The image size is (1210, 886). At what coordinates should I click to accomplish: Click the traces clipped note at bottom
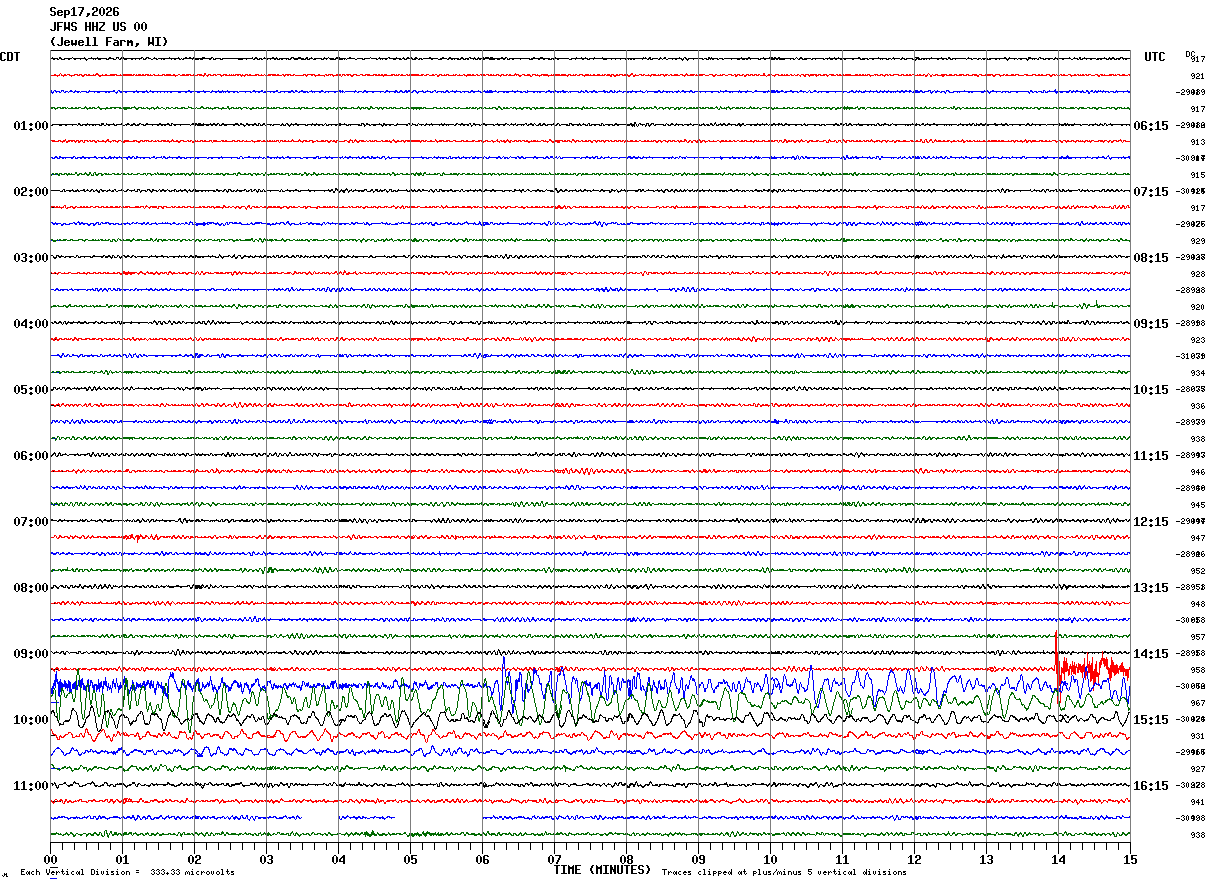click(784, 873)
